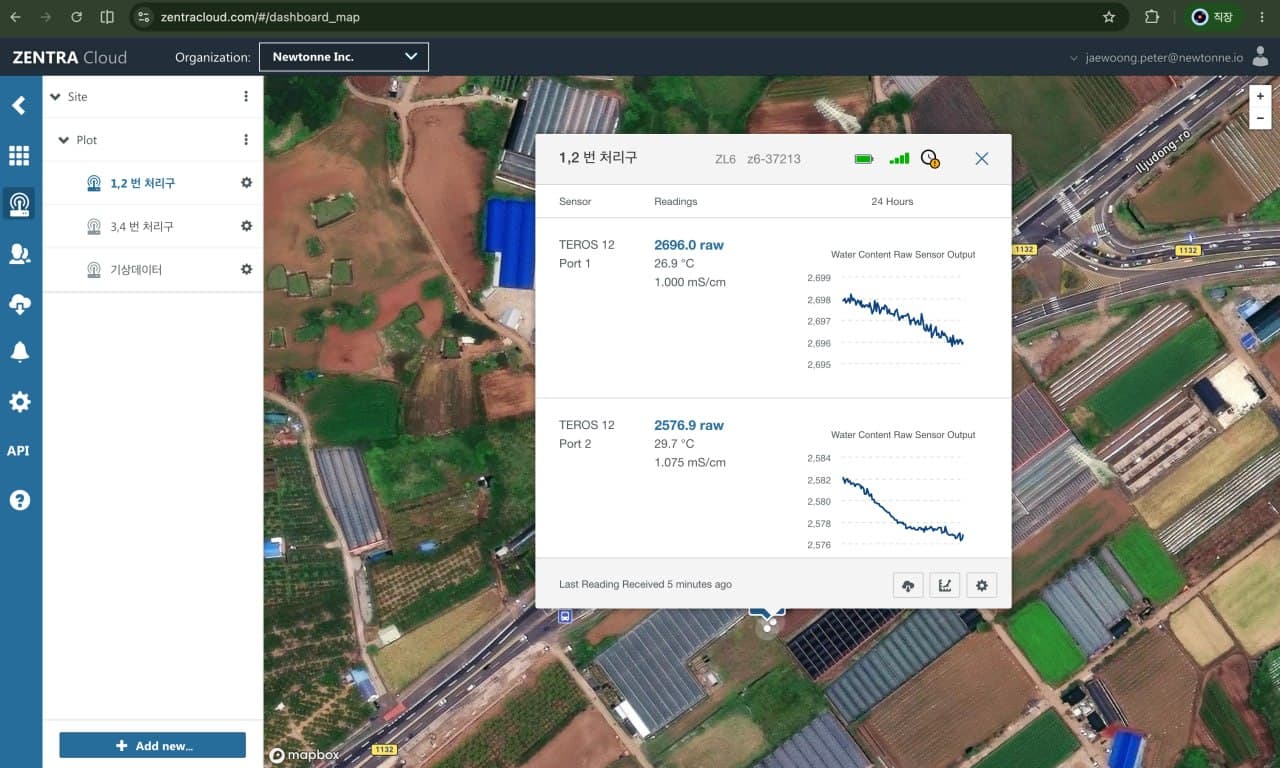This screenshot has height=768, width=1280.
Task: Click the user profile avatar icon
Action: 1260,57
